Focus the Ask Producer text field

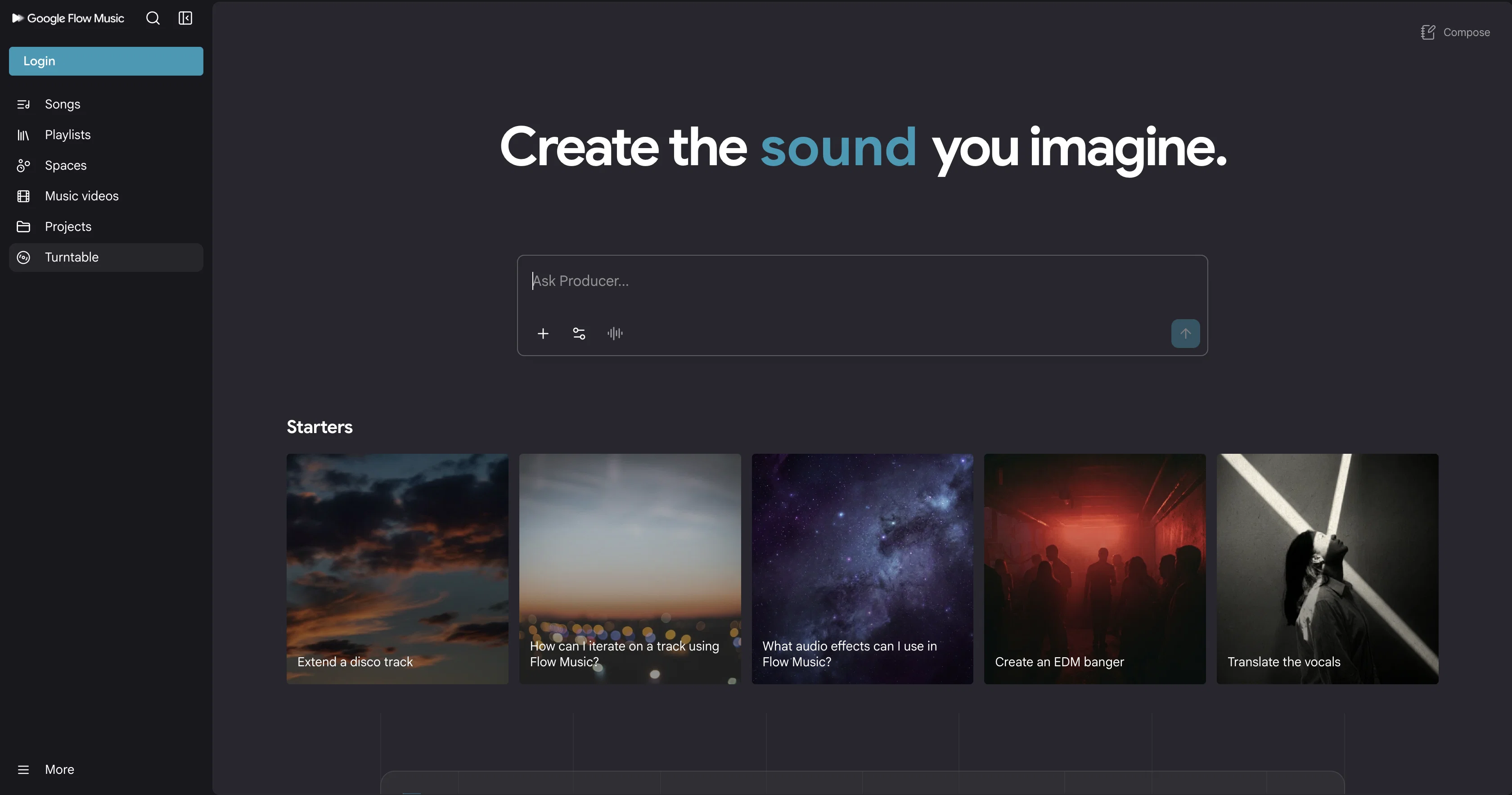coord(862,281)
